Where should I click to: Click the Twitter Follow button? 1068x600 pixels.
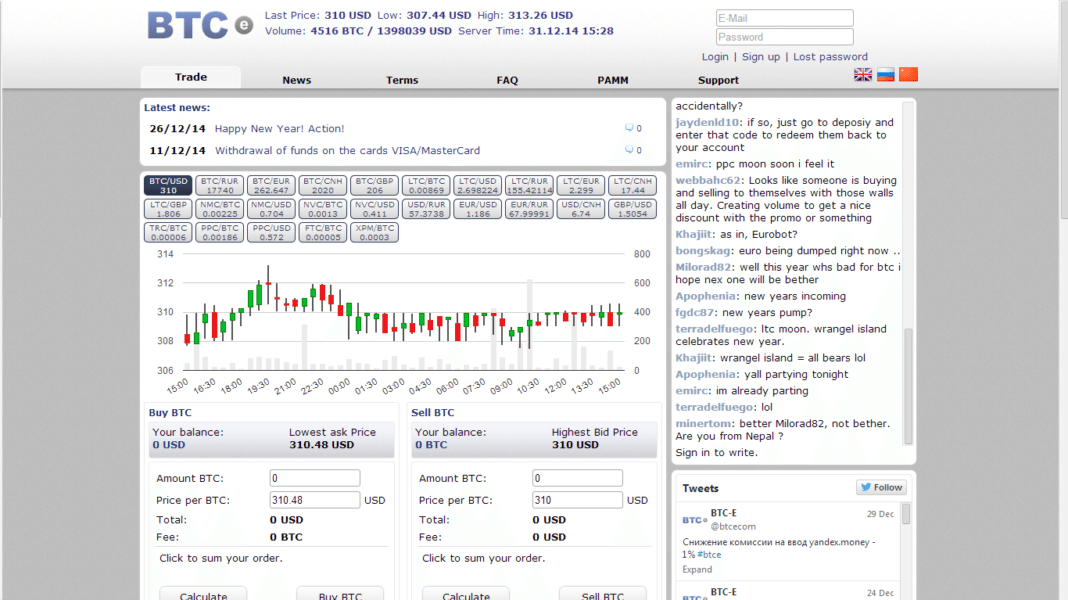881,488
